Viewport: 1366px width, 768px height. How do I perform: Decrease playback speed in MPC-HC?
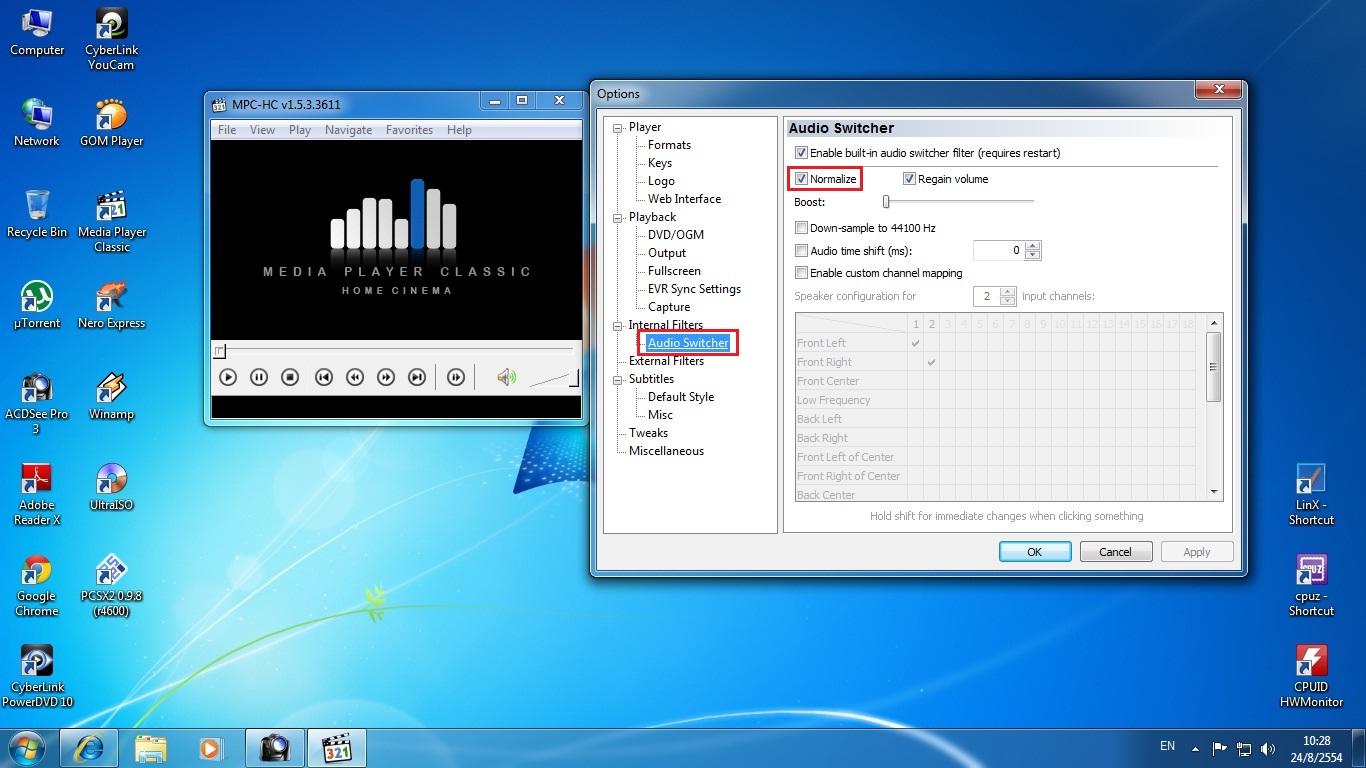[x=354, y=377]
